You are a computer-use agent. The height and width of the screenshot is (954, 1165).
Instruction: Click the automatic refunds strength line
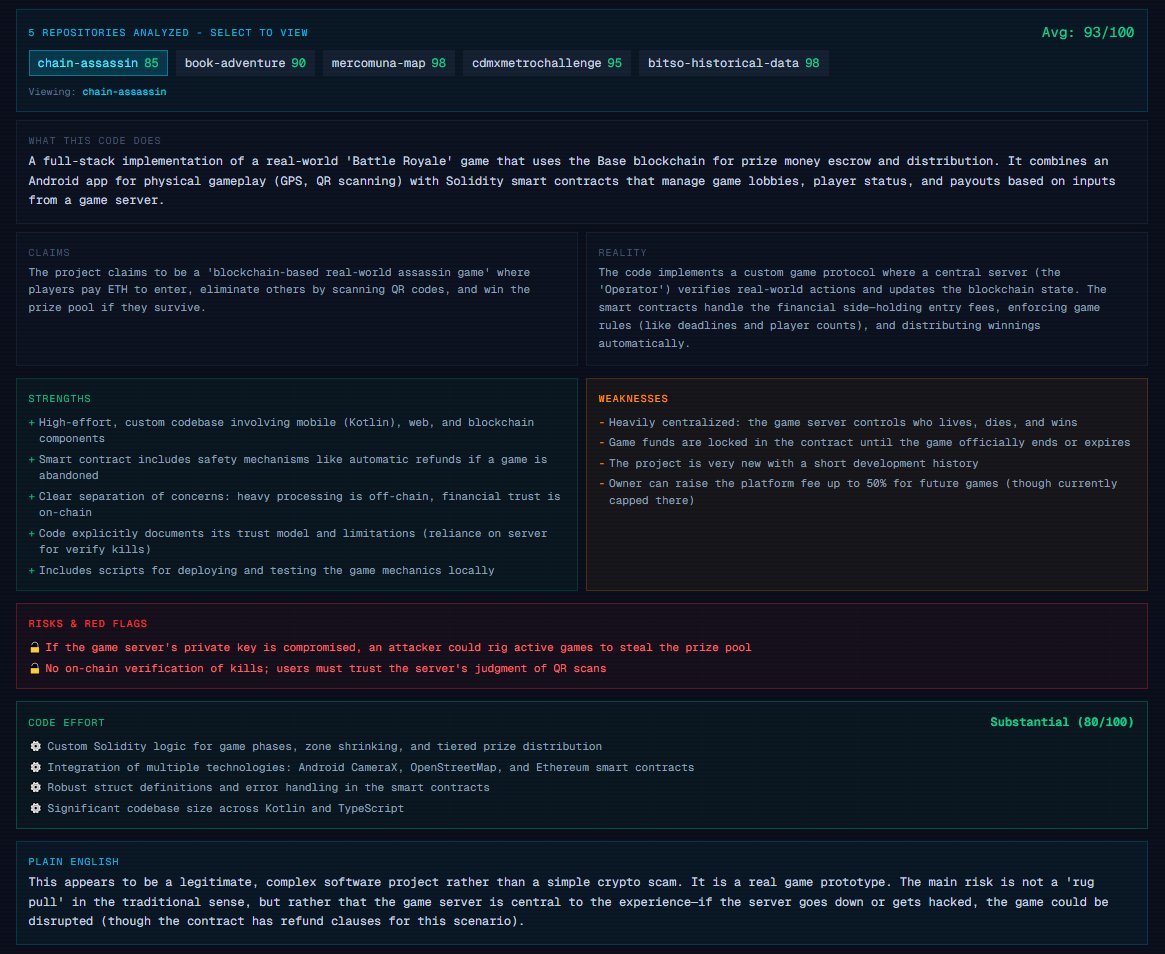point(293,467)
